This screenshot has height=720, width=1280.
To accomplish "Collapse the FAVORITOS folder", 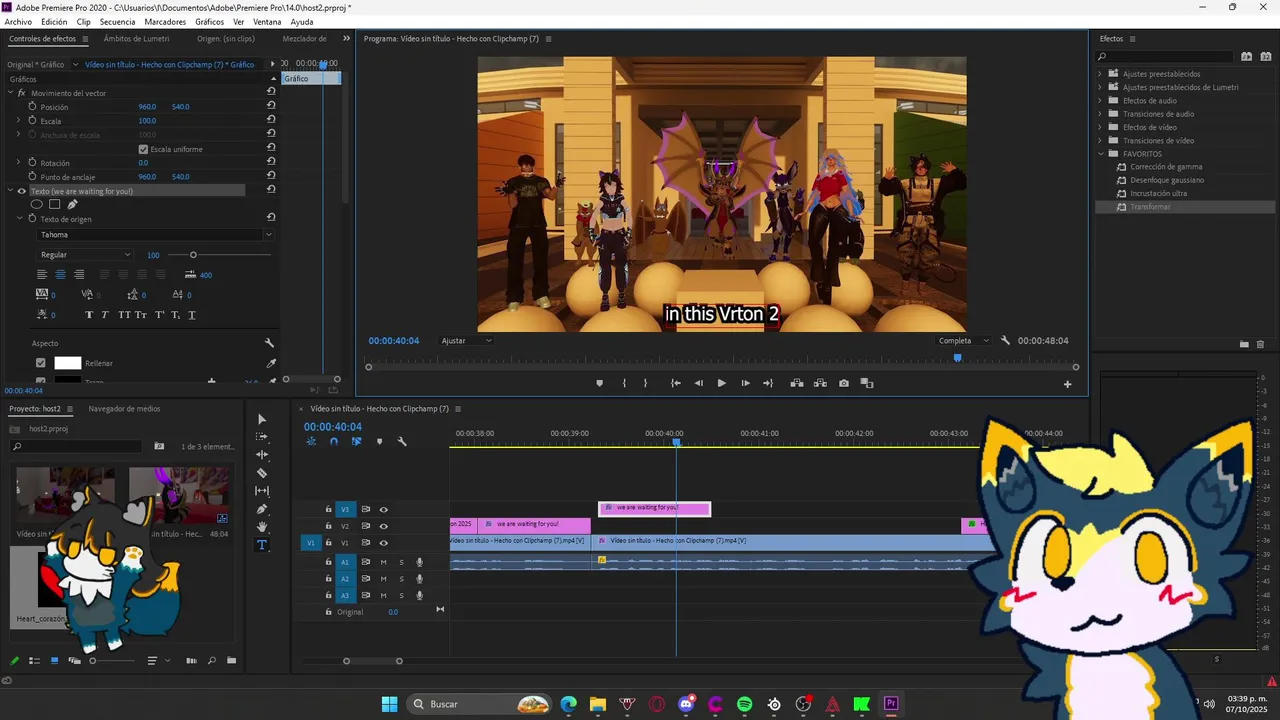I will tap(1100, 154).
